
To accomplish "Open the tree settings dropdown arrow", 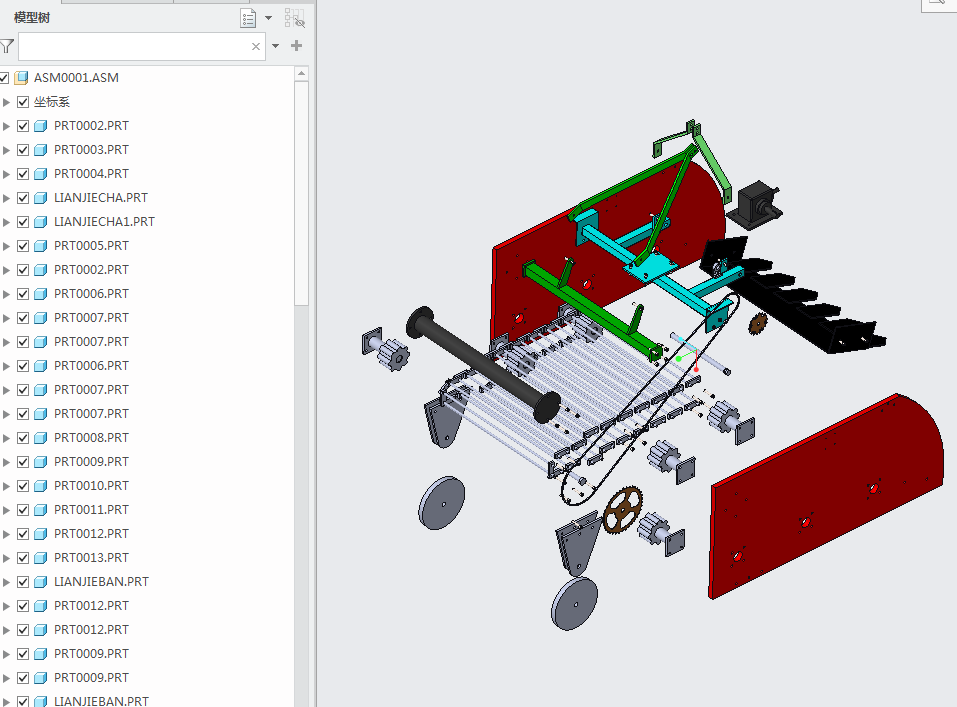I will click(268, 18).
